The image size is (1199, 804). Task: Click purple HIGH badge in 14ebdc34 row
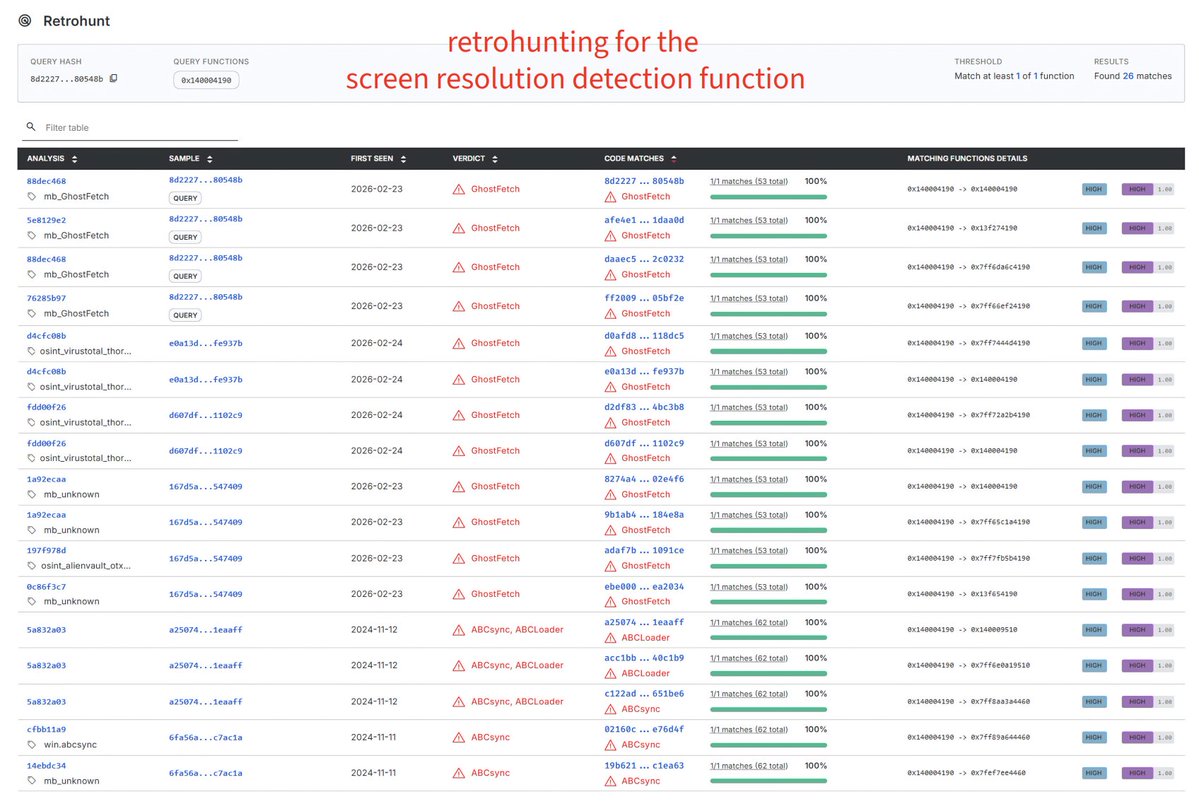[x=1137, y=773]
